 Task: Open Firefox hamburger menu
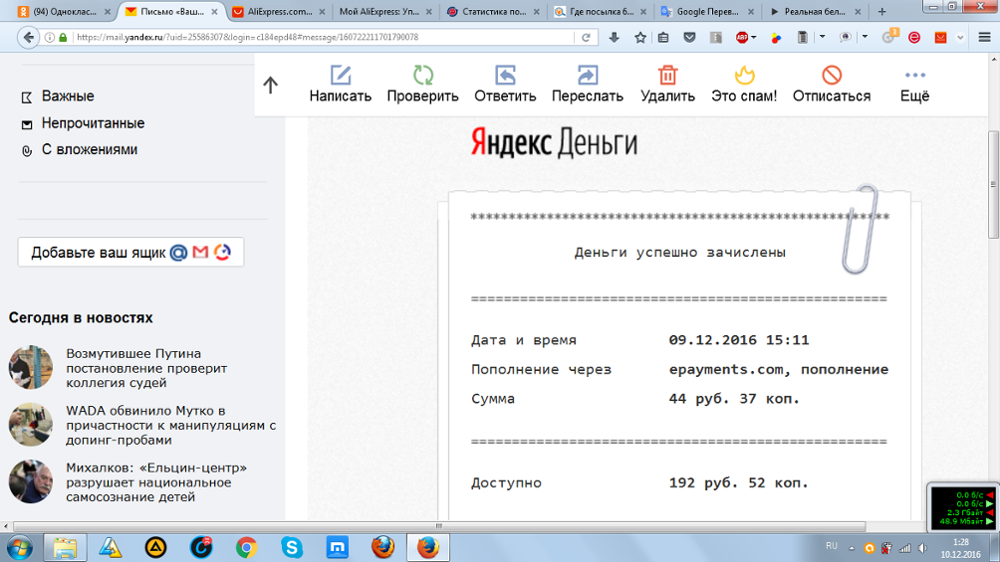[x=985, y=38]
